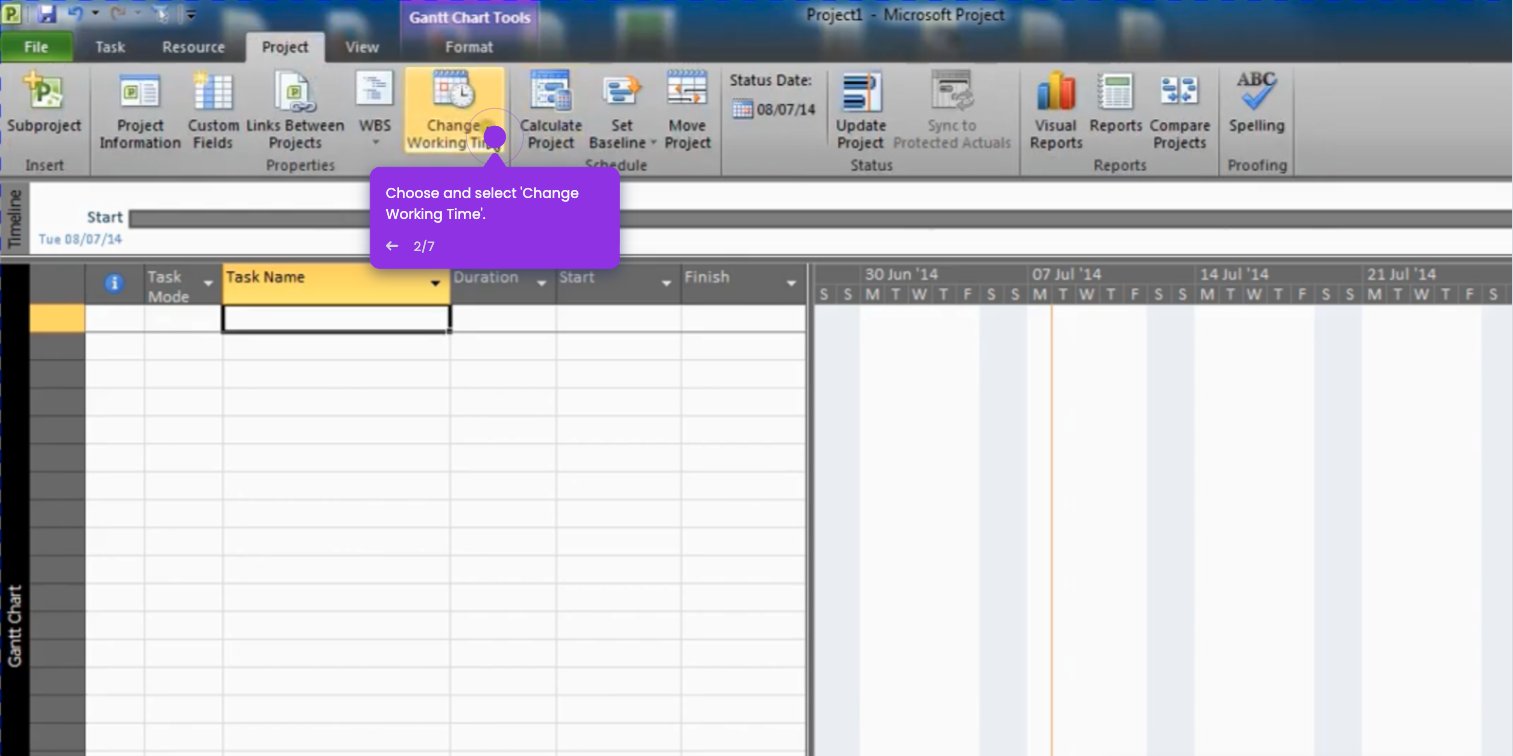
Task: Click the Gantt Chart side label
Action: (x=14, y=626)
